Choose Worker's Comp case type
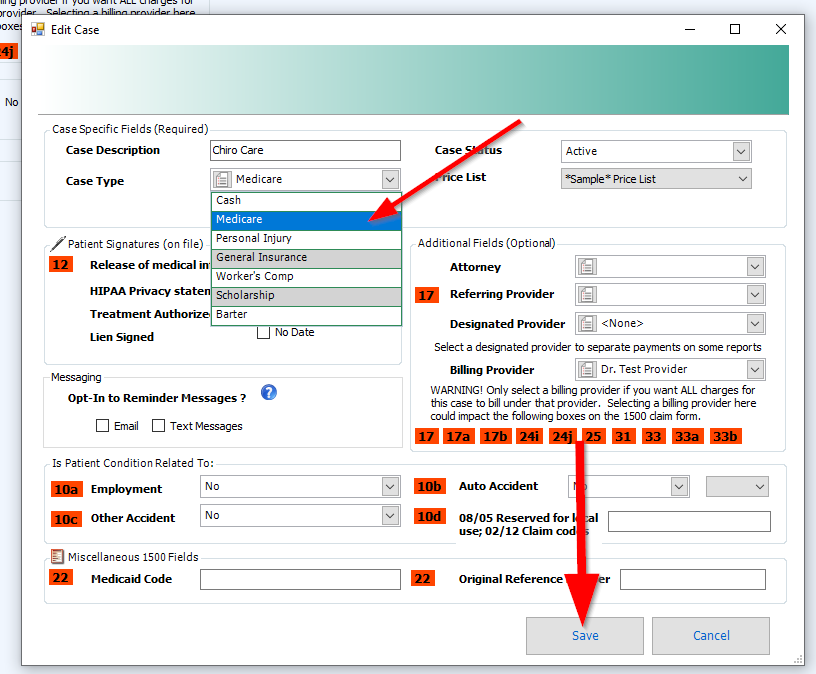Screen dimensions: 816x674 (307, 276)
